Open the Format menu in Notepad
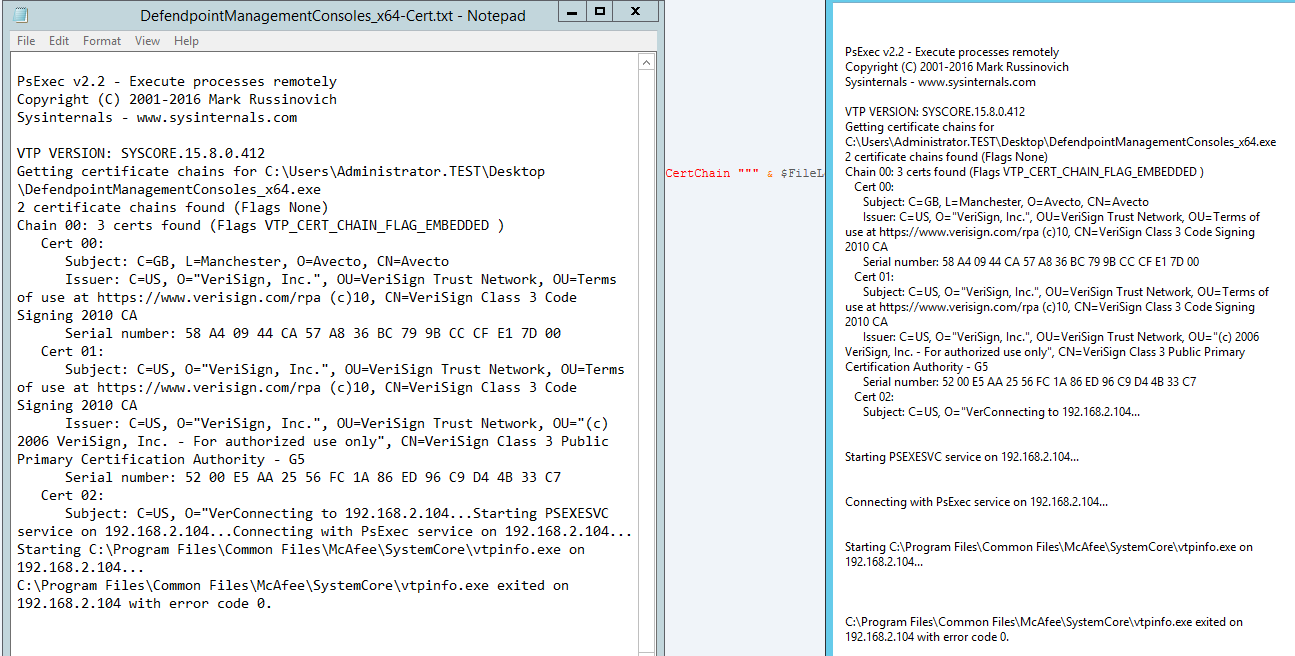Screen dimensions: 1295x656 [x=102, y=41]
